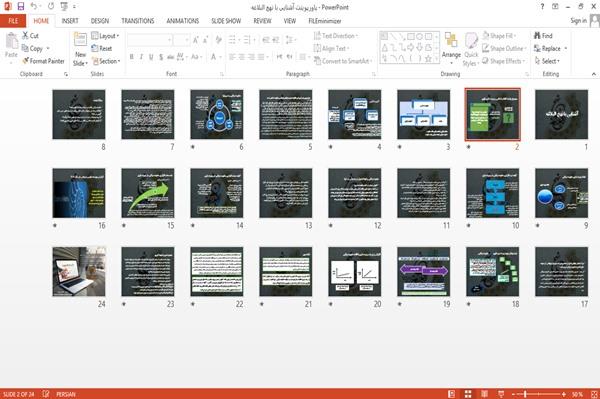Viewport: 600px width, 399px height.
Task: Click the Save icon in quick access toolbar
Action: coord(21,7)
